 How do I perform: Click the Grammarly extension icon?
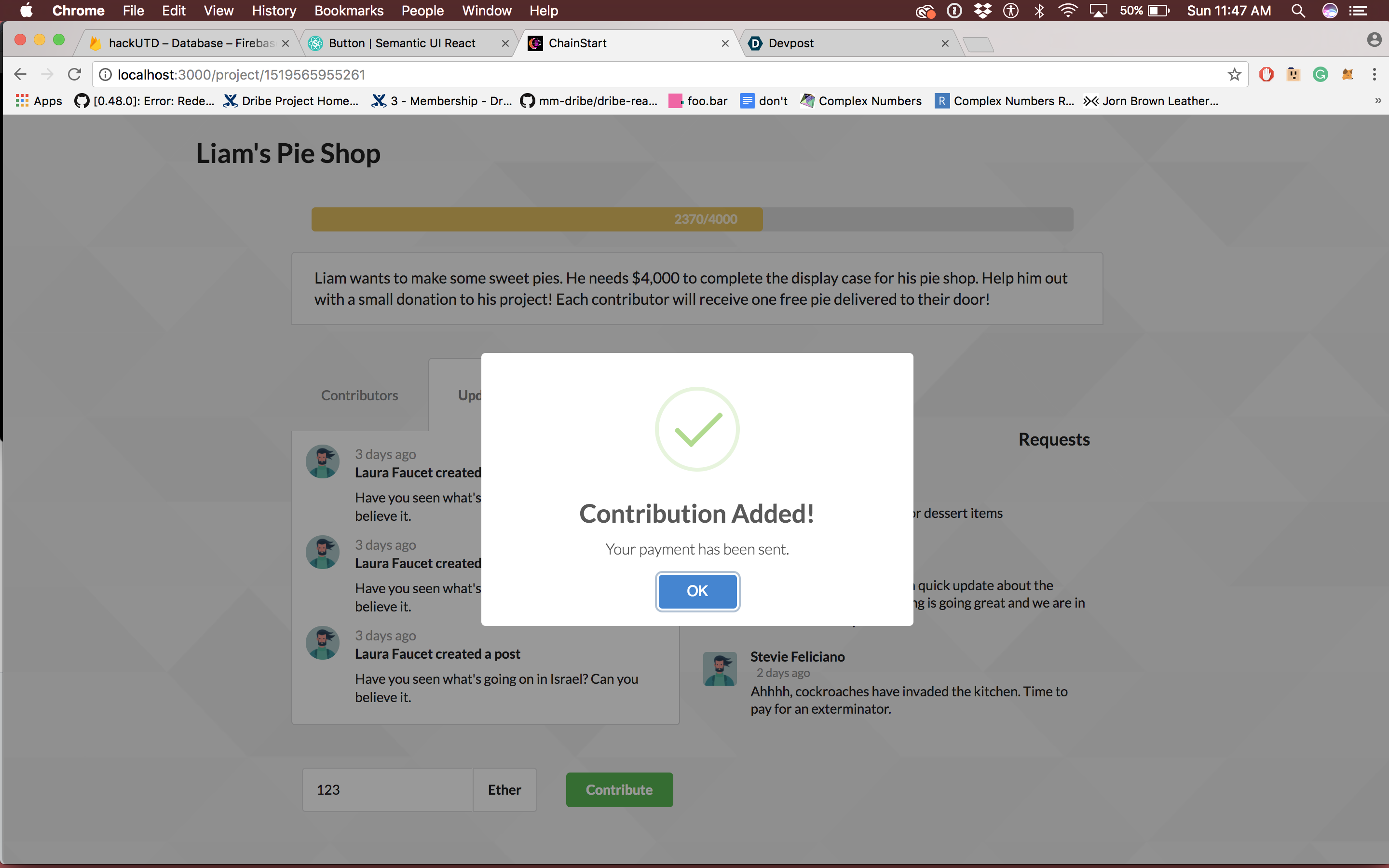click(1320, 75)
